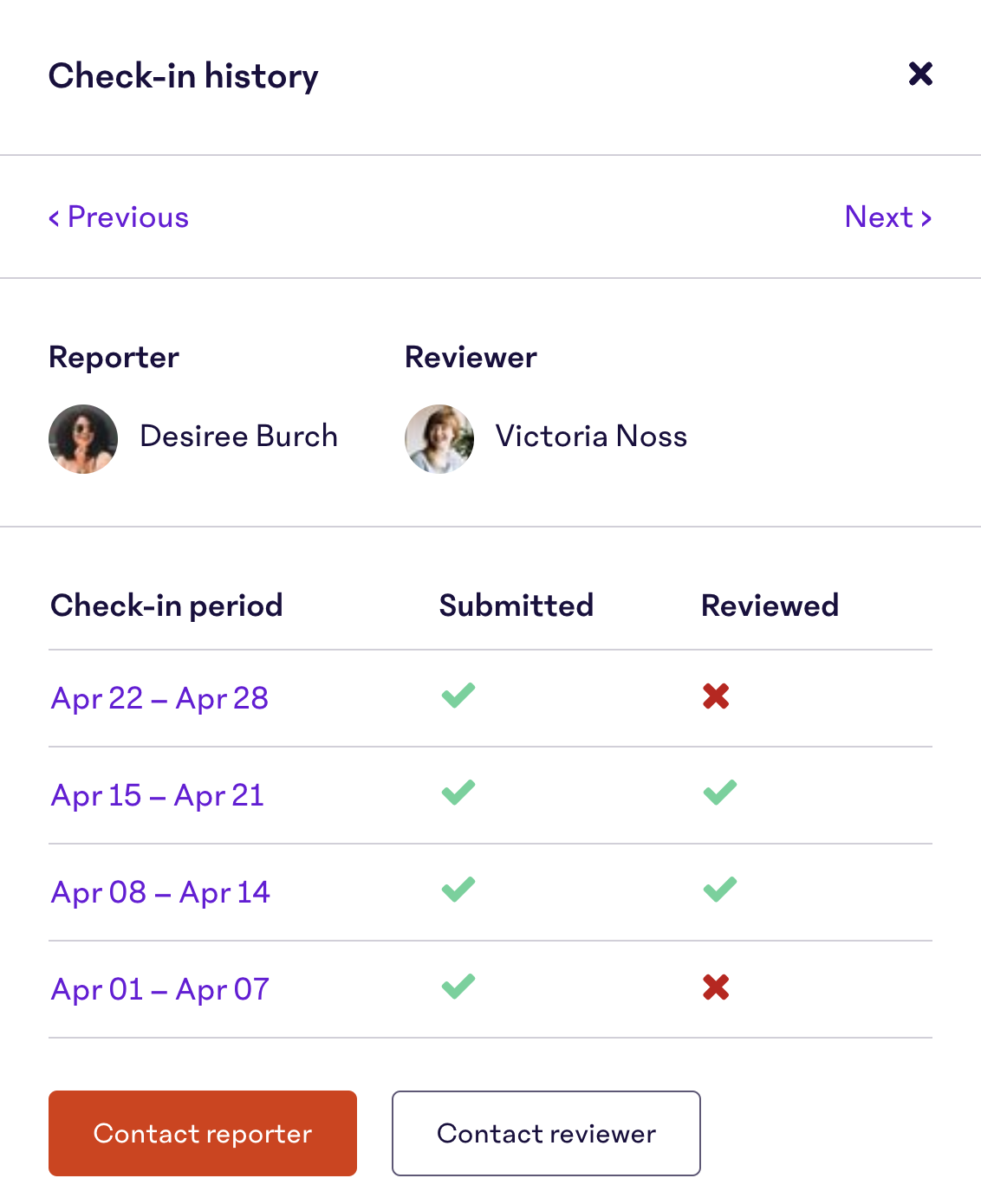Viewport: 981px width, 1204px height.
Task: Navigate to the Previous page of check-ins
Action: pos(118,217)
